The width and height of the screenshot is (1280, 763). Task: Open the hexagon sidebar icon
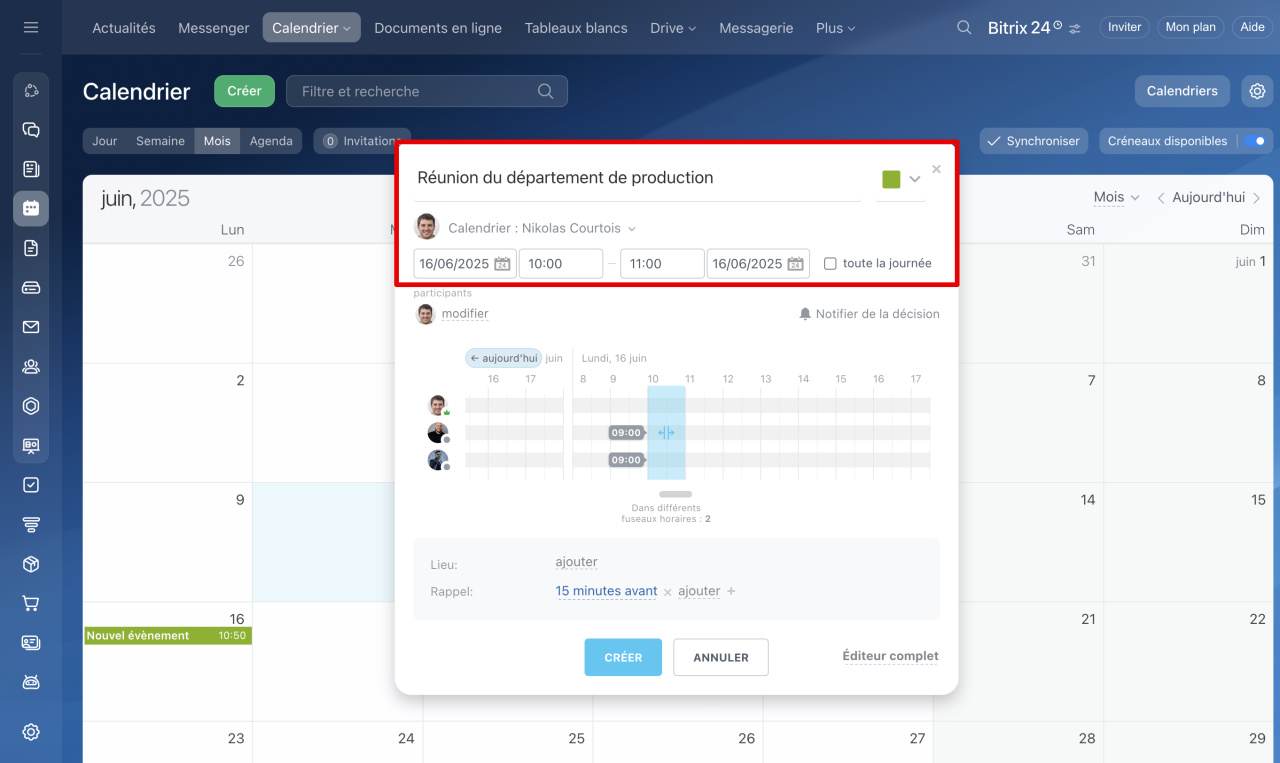coord(31,406)
